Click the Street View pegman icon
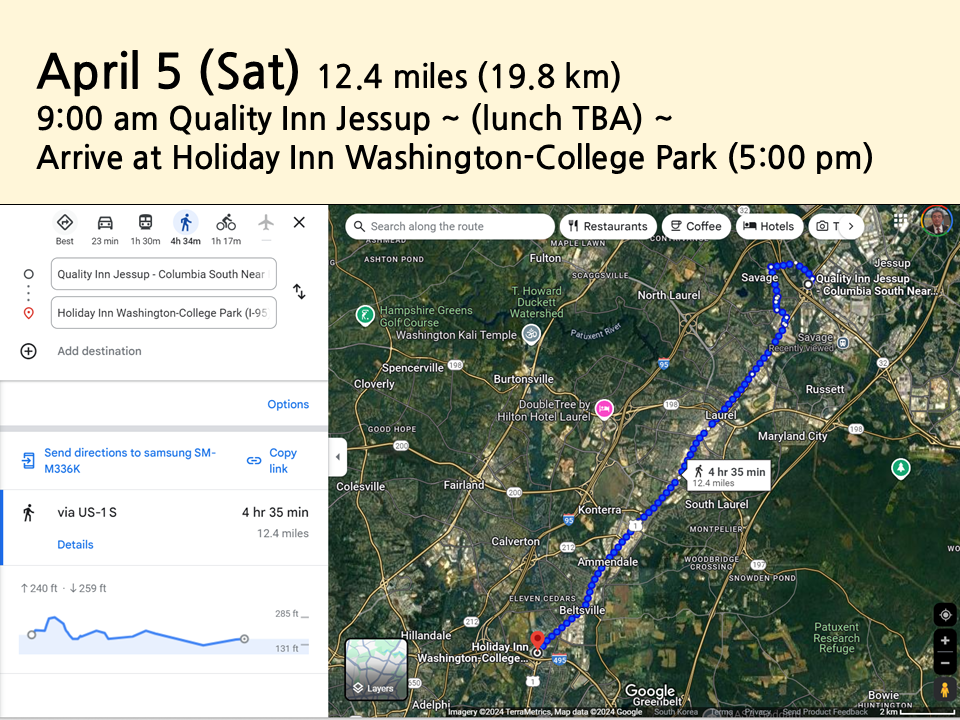This screenshot has height=720, width=960. [945, 689]
